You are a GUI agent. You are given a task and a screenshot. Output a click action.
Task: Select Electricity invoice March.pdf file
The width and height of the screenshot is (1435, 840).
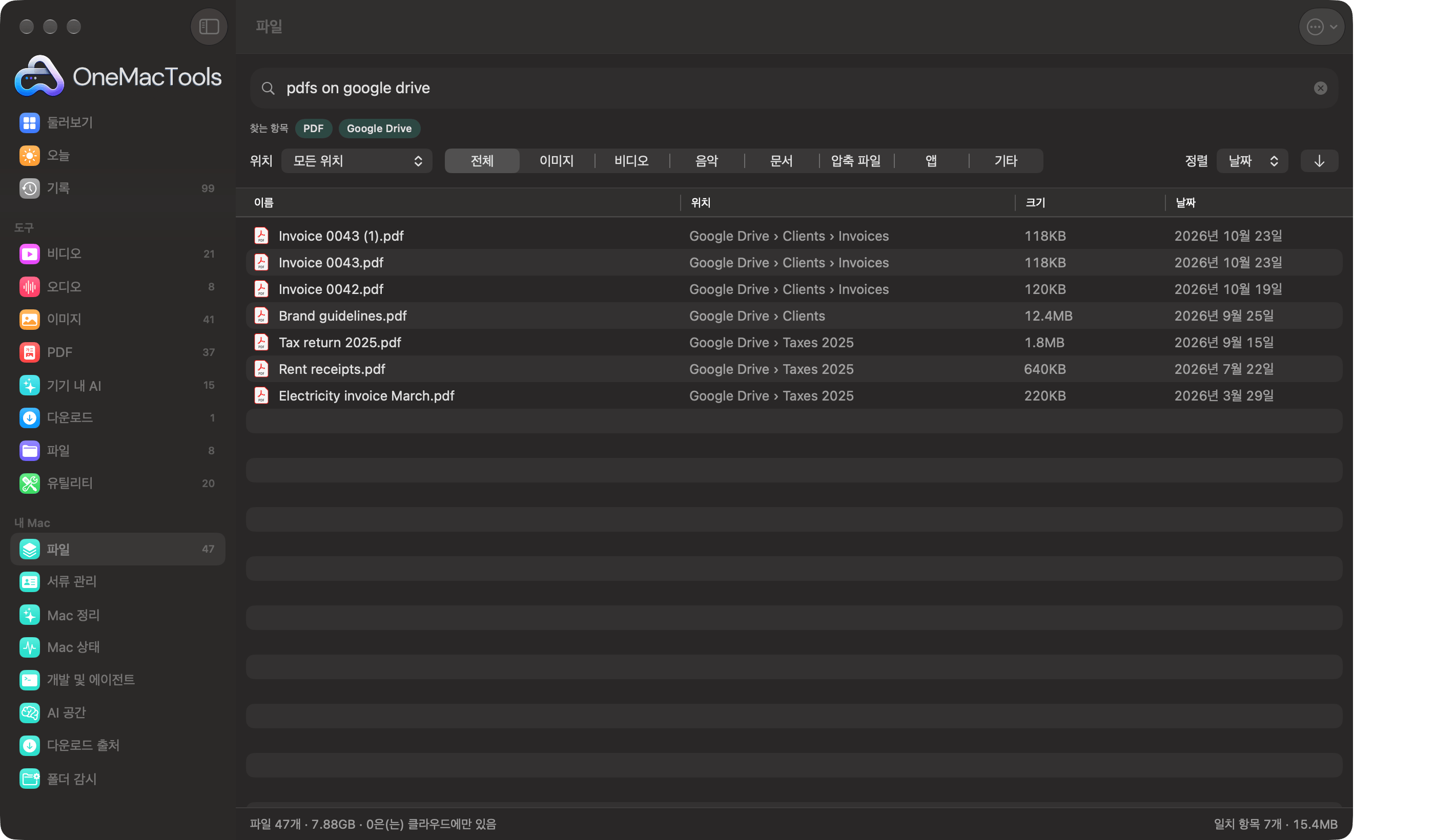point(794,396)
